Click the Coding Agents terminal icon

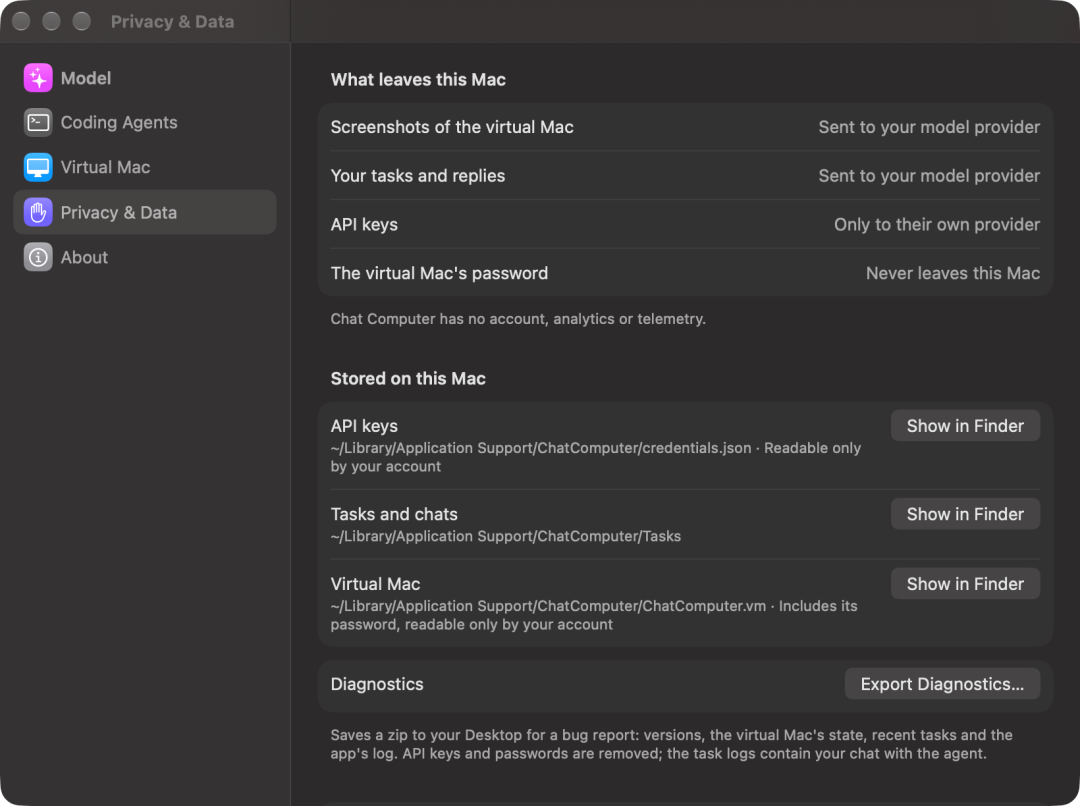(x=38, y=123)
